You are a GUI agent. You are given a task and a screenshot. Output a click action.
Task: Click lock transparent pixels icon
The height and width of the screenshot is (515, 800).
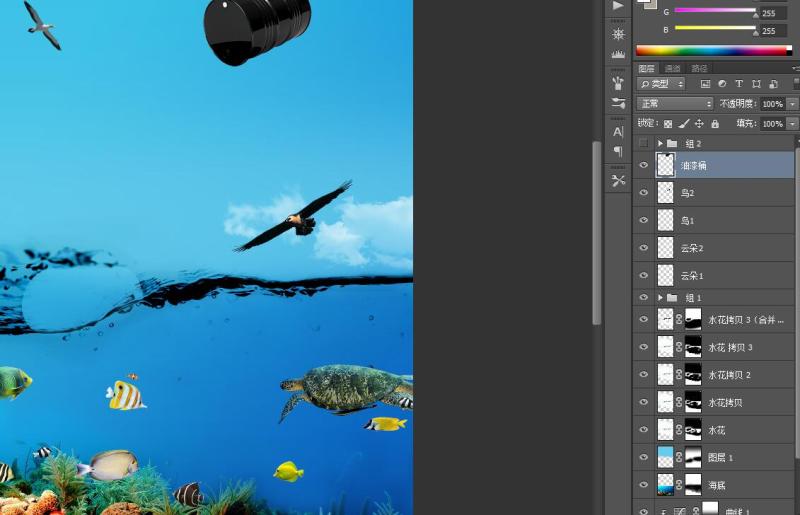point(668,124)
